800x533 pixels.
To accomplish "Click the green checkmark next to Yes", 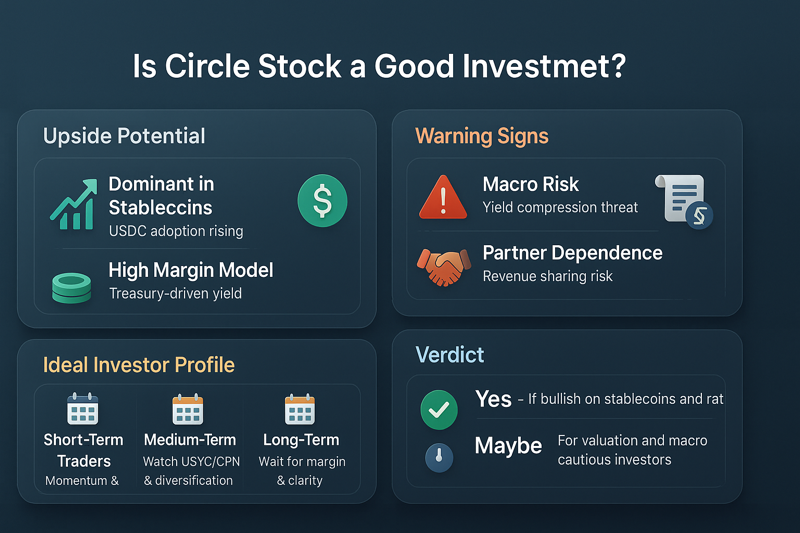I will click(x=439, y=410).
